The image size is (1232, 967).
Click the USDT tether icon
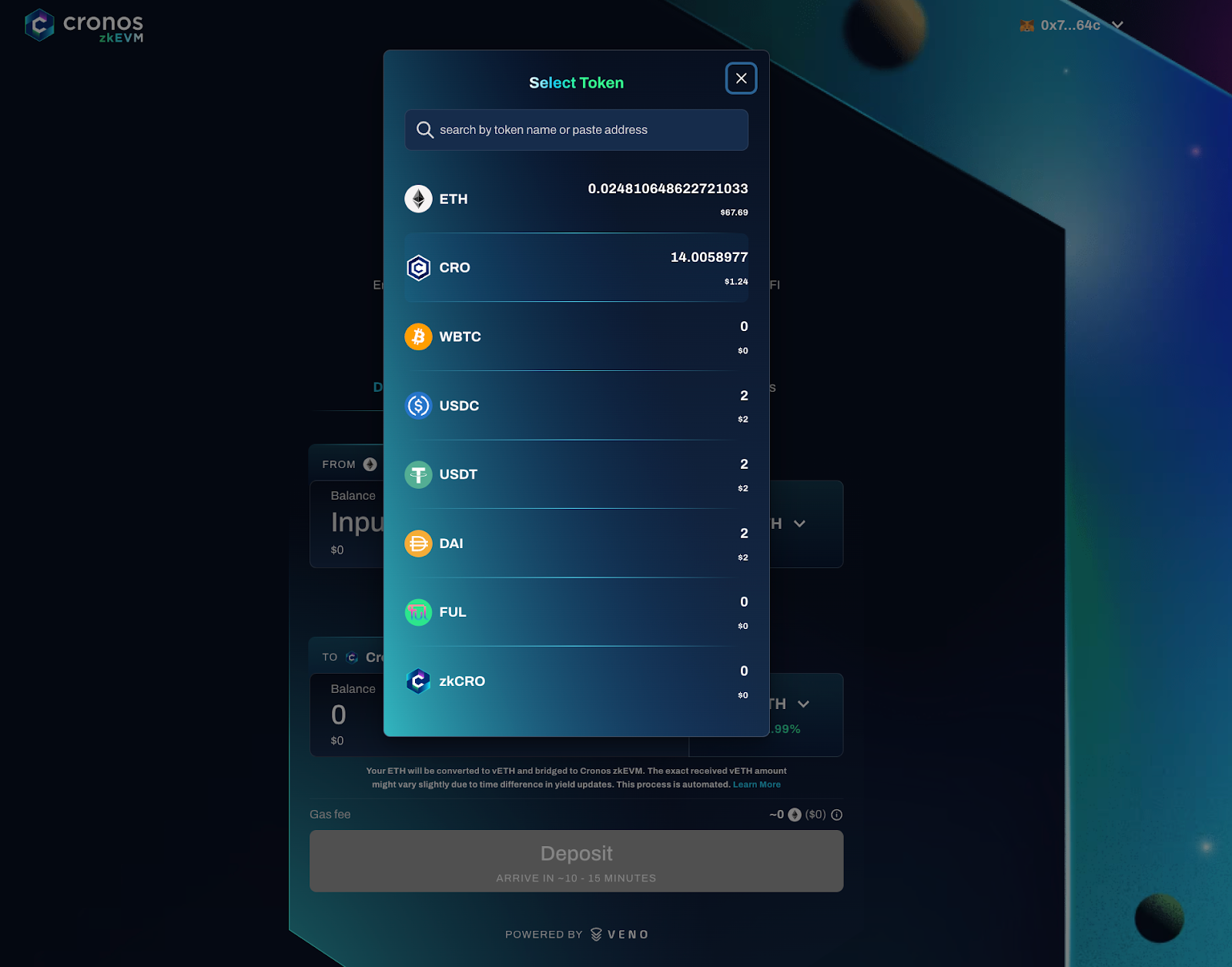tap(418, 474)
